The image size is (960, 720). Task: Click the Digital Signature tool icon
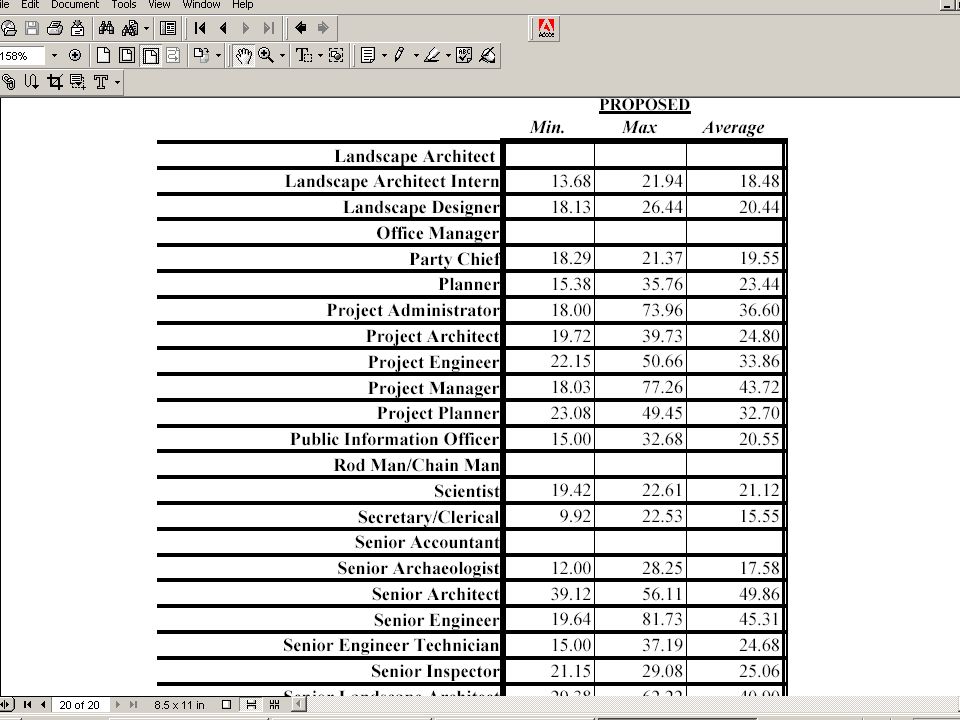(487, 56)
